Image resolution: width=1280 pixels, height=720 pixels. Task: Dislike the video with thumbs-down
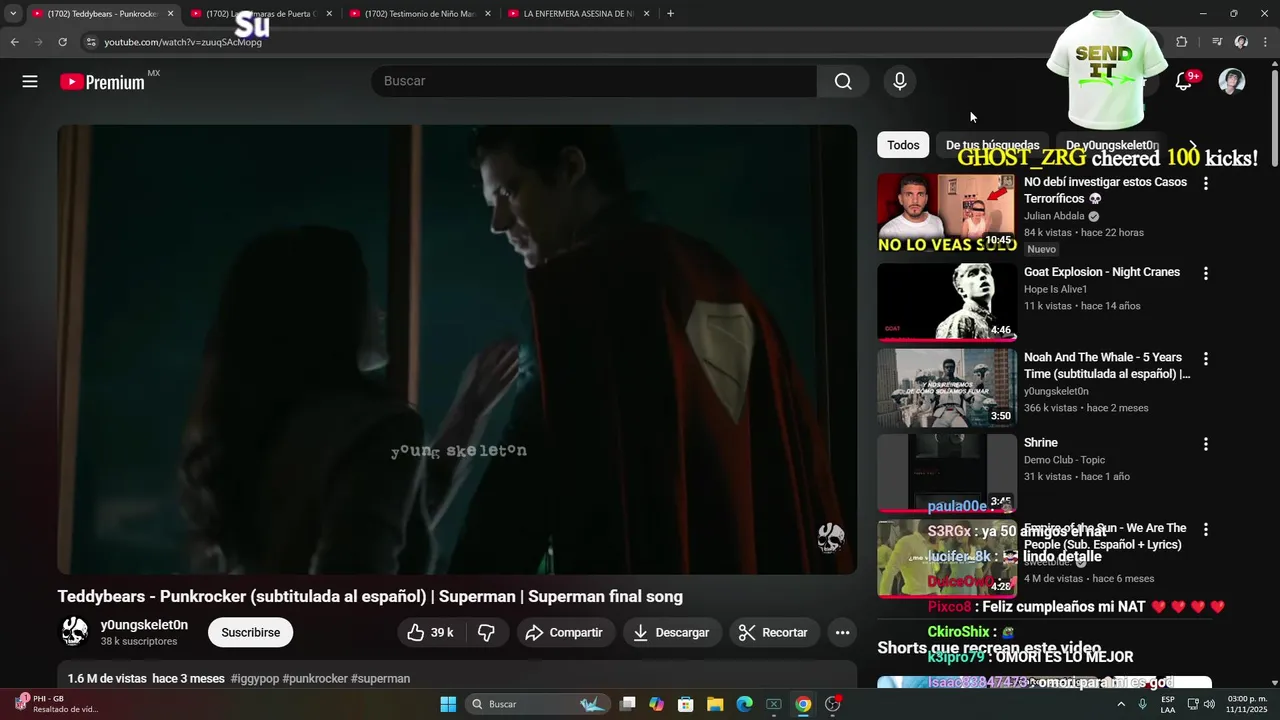coord(487,633)
